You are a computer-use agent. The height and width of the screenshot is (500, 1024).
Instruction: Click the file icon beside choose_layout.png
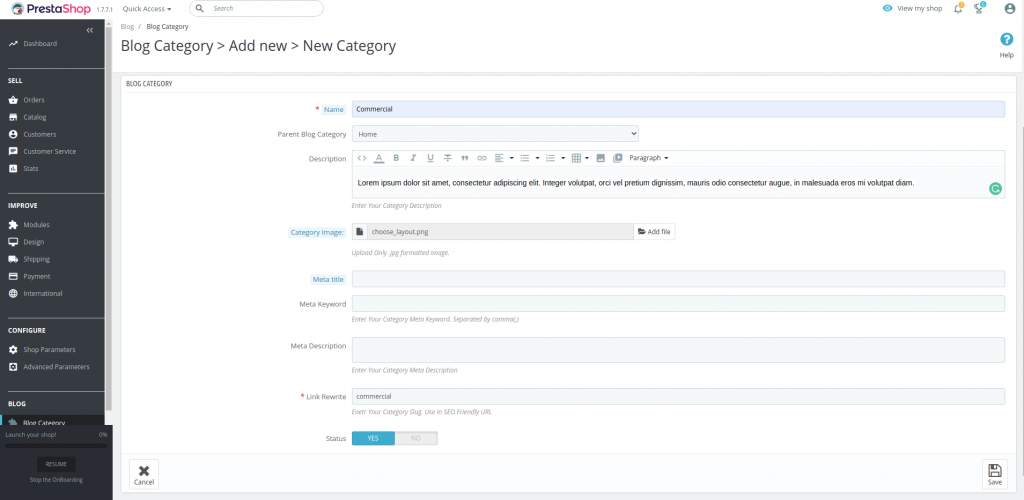(x=360, y=232)
